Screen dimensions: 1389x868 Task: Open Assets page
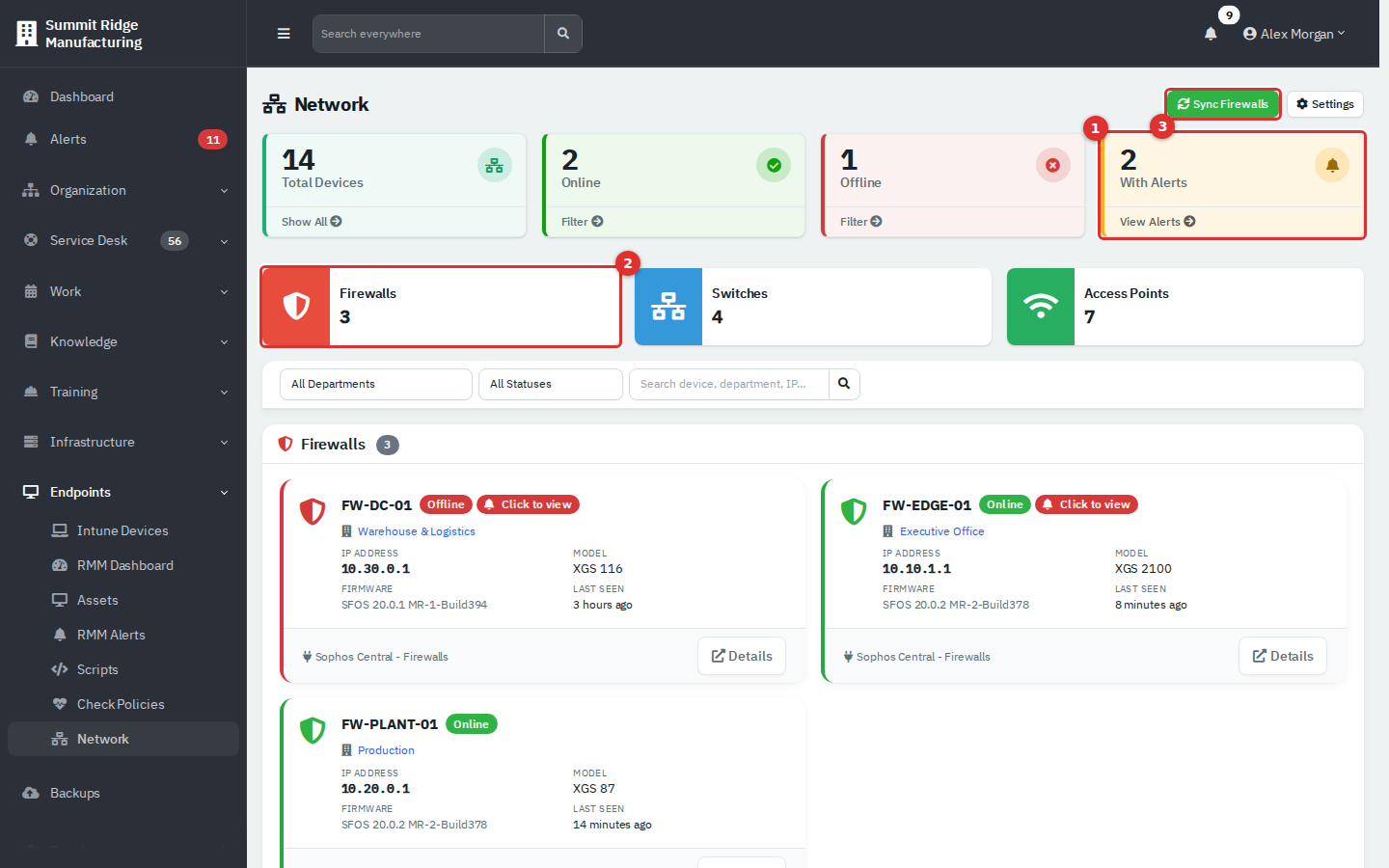coord(123,600)
